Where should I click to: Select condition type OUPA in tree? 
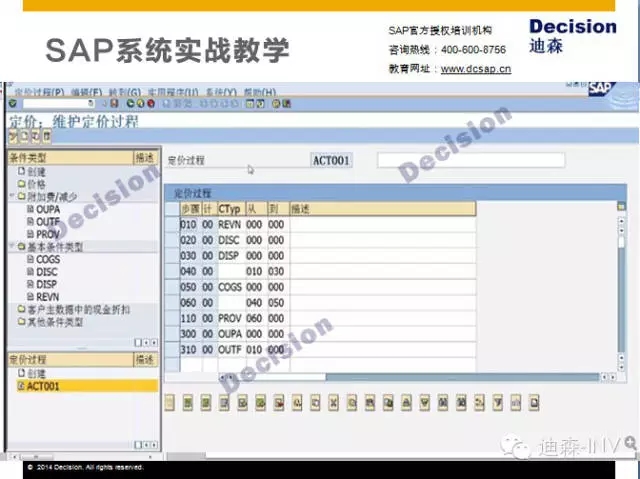tap(44, 209)
